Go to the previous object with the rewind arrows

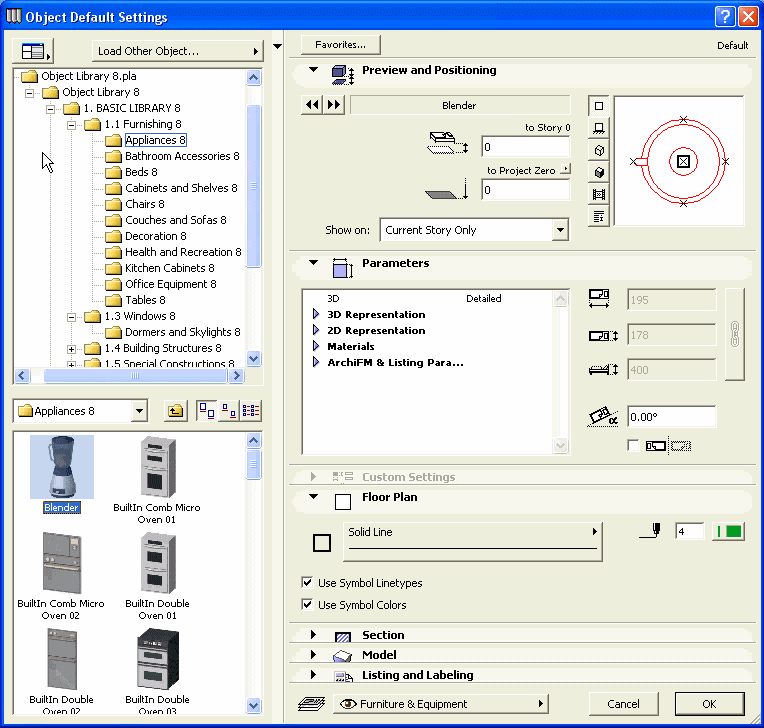coord(312,105)
